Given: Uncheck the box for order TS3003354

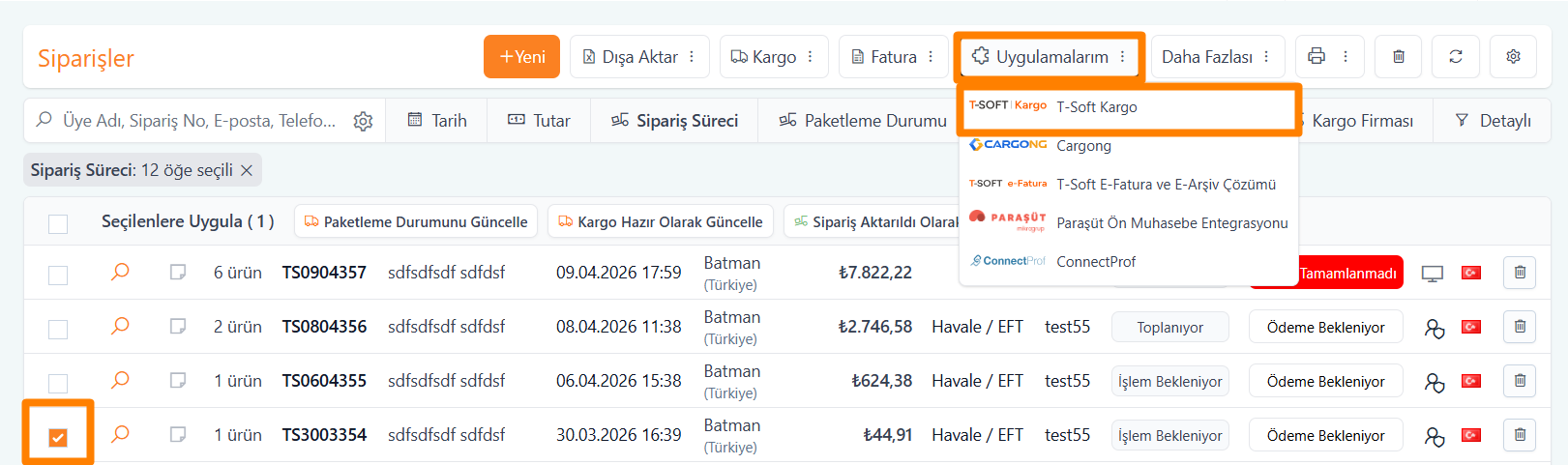Looking at the screenshot, I should click(58, 437).
